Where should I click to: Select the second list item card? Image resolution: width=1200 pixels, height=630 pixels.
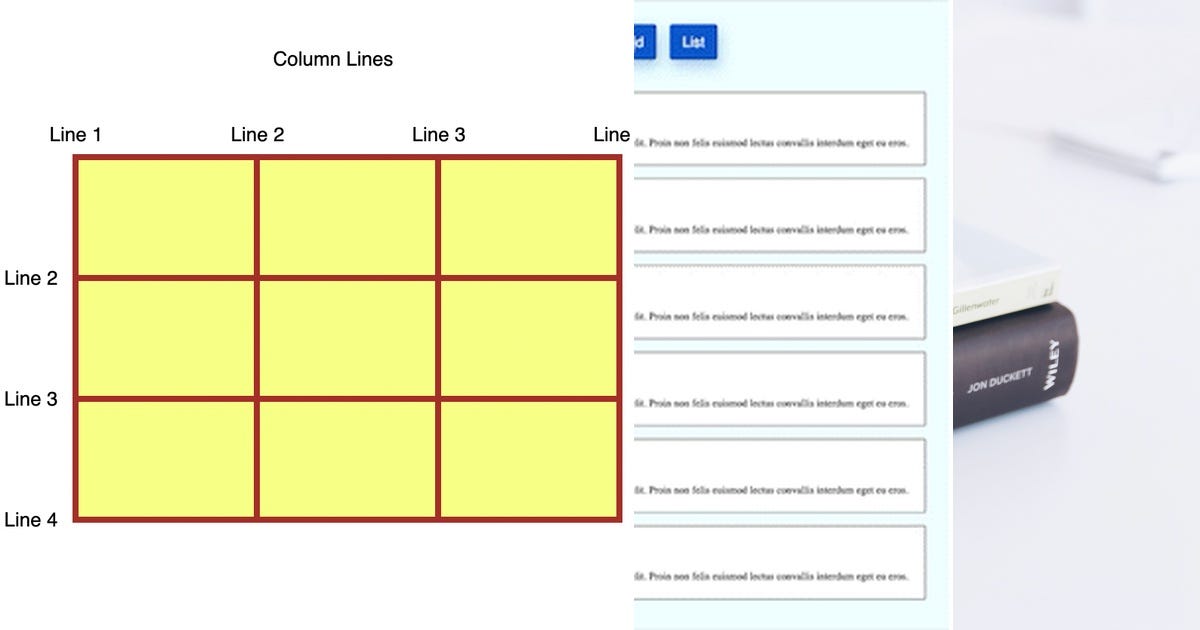pyautogui.click(x=778, y=214)
